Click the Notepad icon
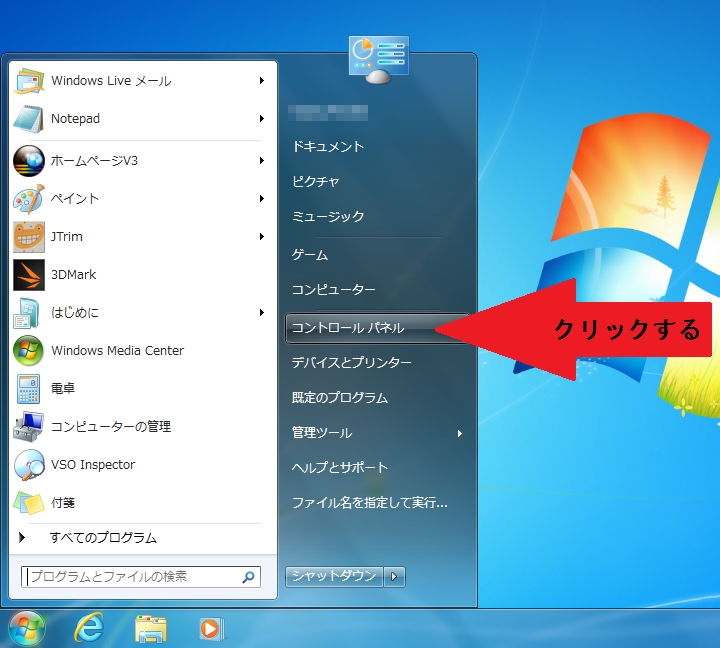The image size is (720, 648). 29,119
